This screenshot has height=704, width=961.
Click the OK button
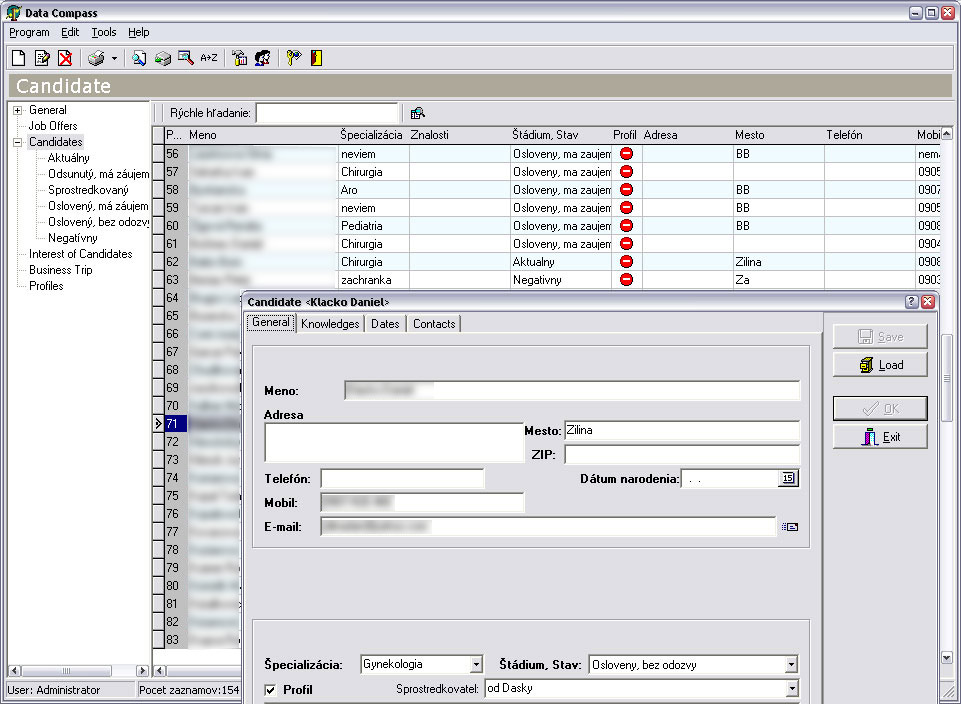pos(880,409)
